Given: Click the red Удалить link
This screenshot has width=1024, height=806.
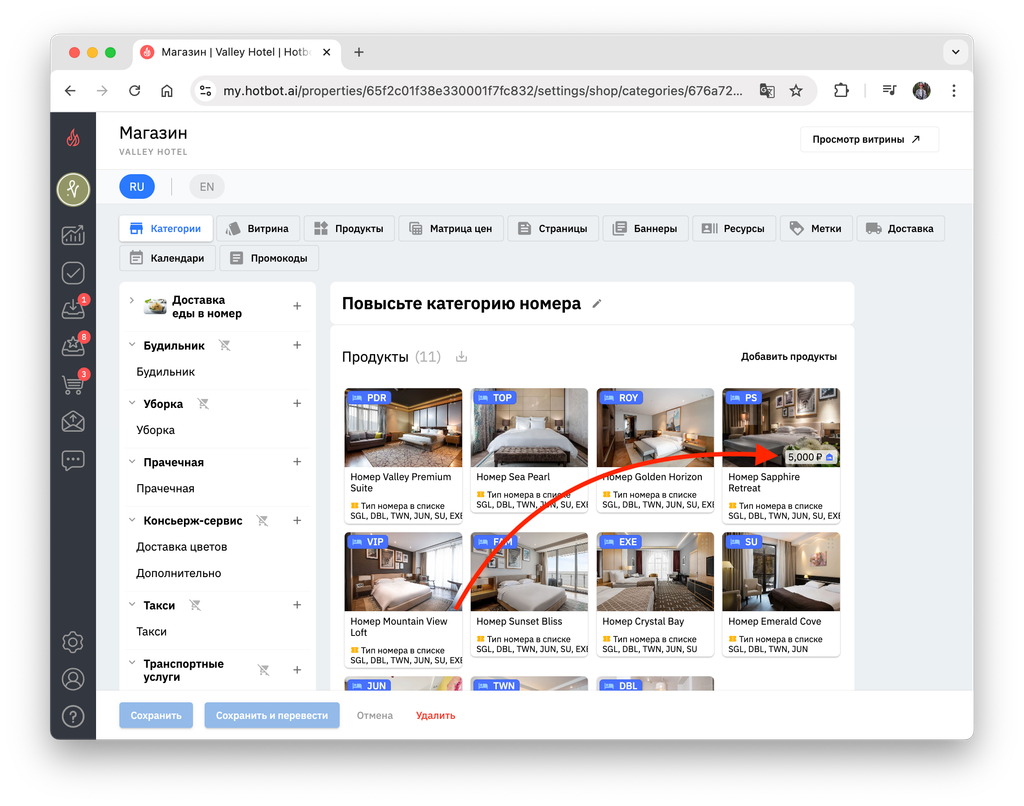Looking at the screenshot, I should [x=436, y=715].
